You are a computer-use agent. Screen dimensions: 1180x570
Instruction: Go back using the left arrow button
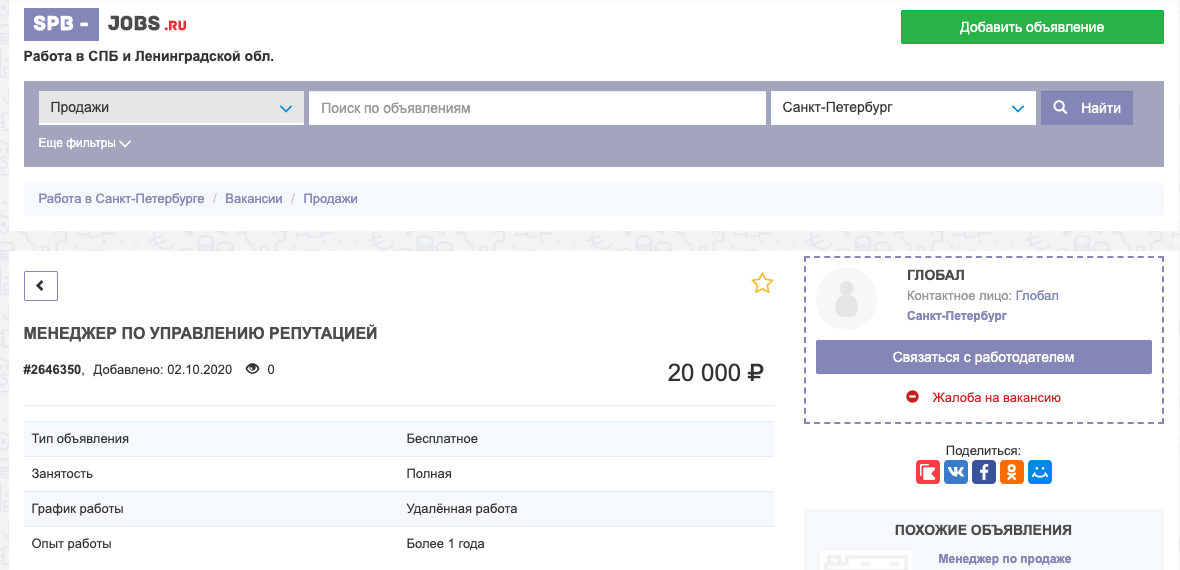coord(41,286)
